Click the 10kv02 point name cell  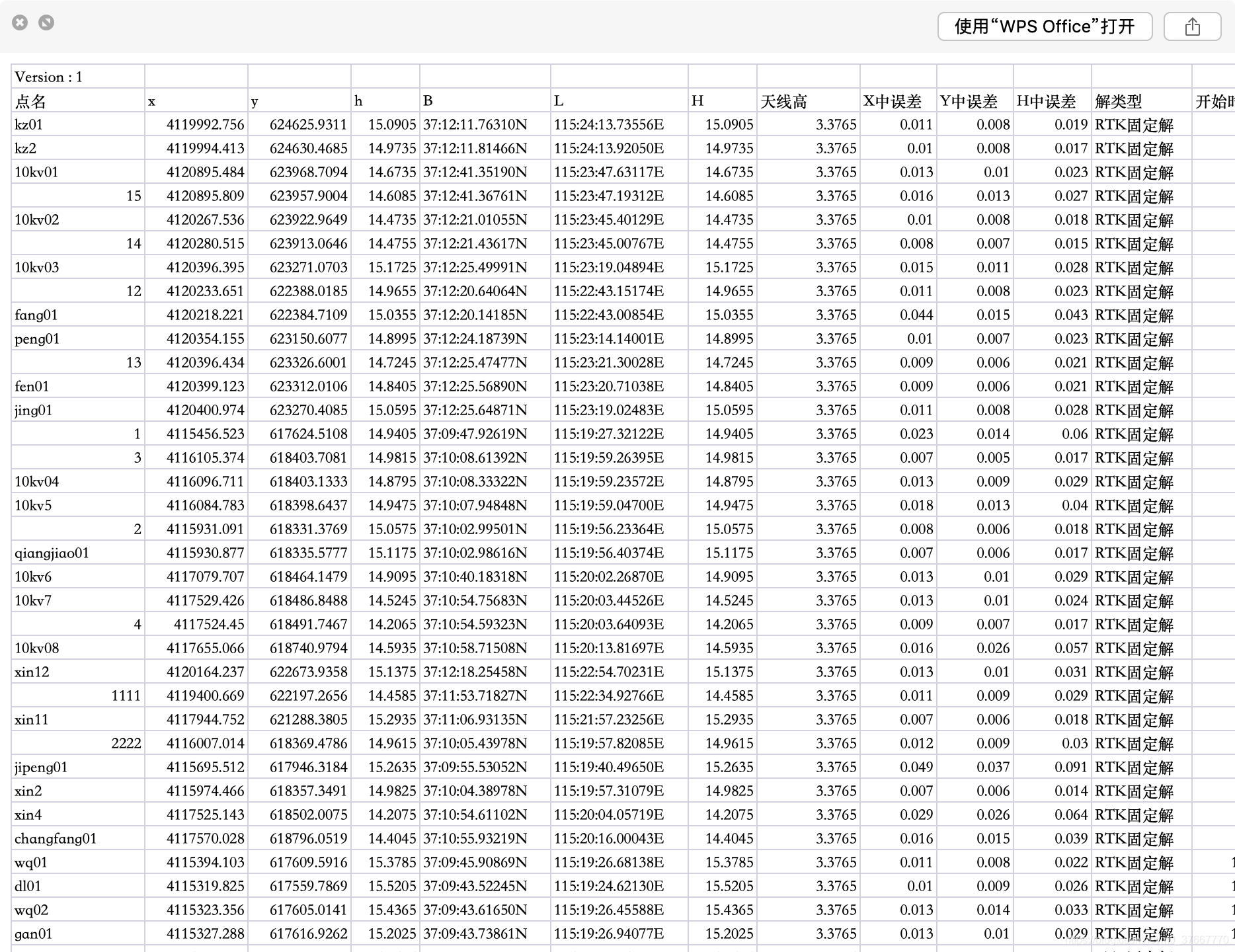point(78,219)
